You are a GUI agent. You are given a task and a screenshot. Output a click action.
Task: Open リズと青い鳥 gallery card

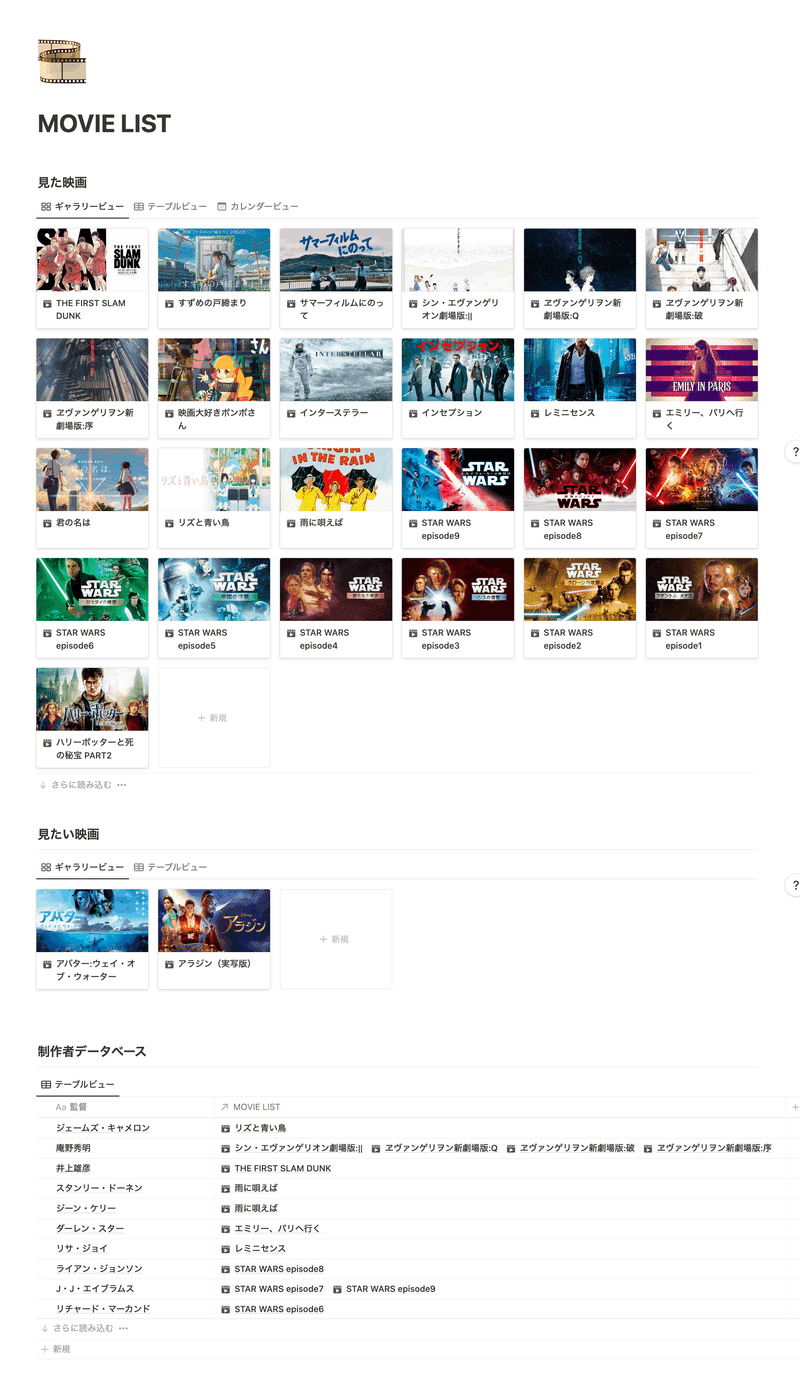[214, 498]
